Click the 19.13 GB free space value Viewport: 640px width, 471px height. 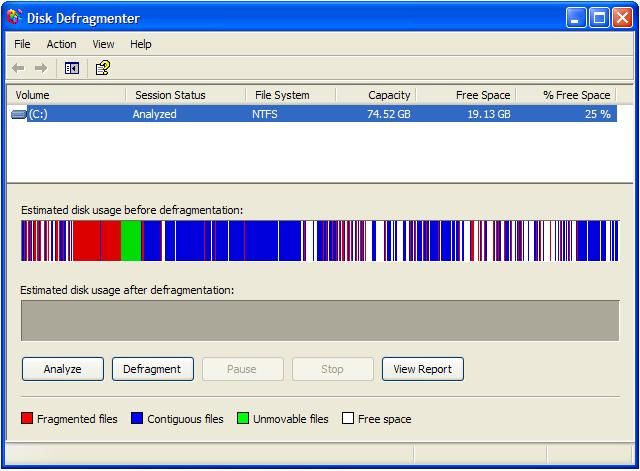(489, 114)
